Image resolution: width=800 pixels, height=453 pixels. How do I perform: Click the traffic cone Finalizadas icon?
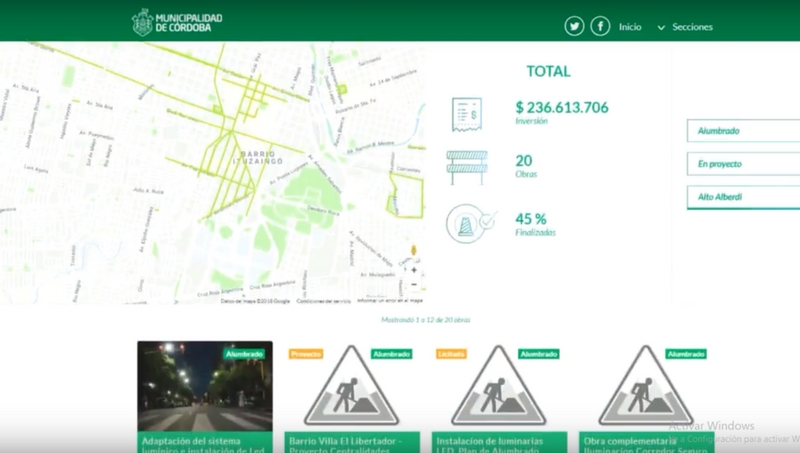[466, 224]
